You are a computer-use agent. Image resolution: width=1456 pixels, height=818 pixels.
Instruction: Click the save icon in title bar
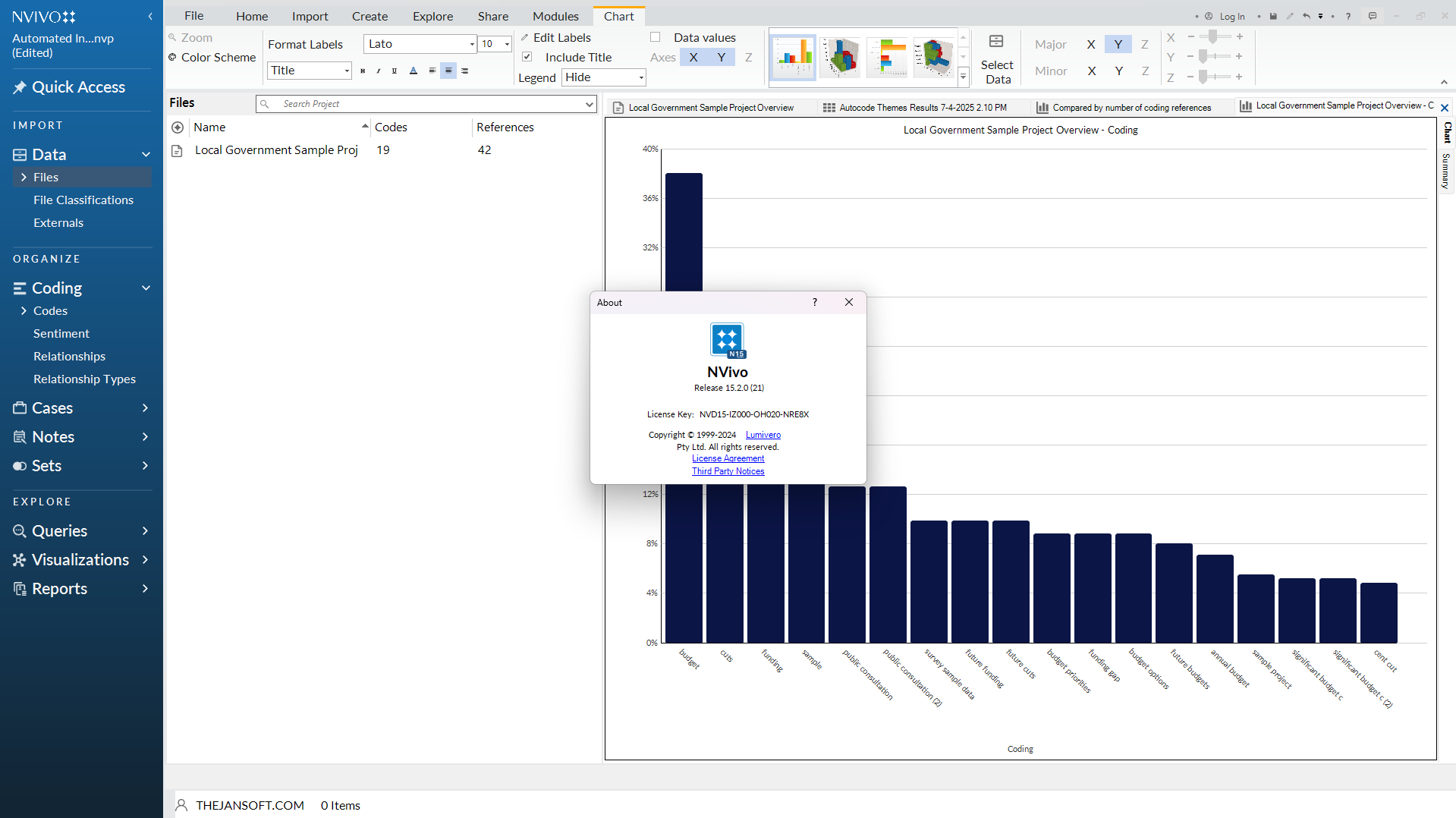(x=1273, y=16)
